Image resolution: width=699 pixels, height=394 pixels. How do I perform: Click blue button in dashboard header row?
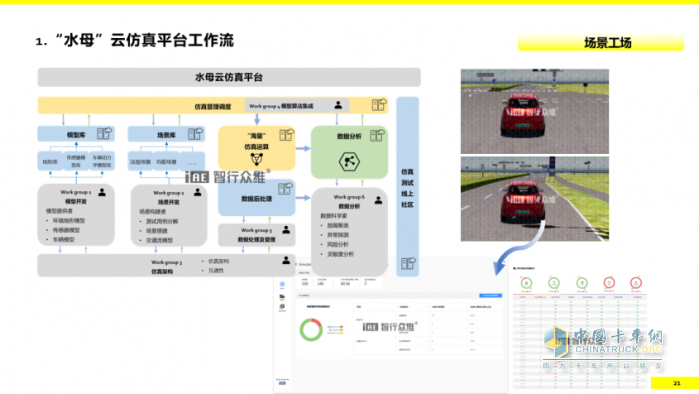[490, 296]
